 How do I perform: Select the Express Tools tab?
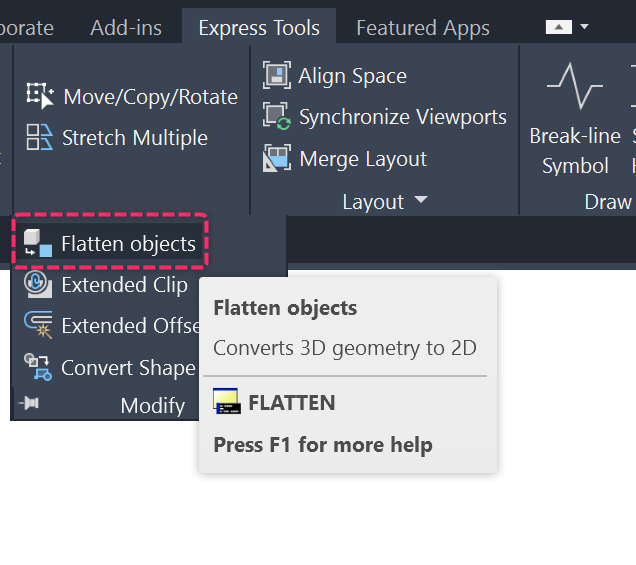coord(259,27)
